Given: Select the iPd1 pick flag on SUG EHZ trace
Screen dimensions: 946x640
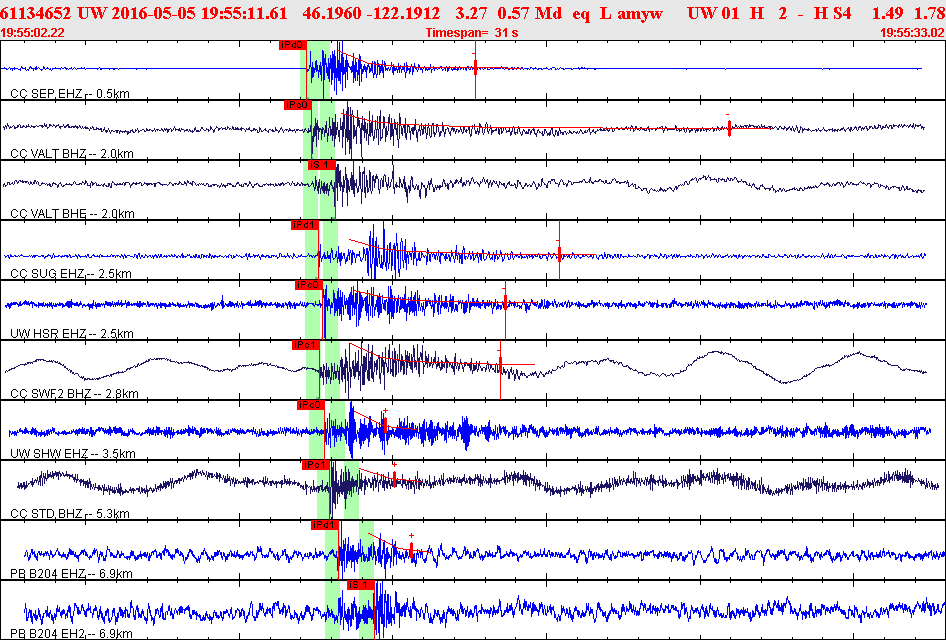Looking at the screenshot, I should pos(305,225).
